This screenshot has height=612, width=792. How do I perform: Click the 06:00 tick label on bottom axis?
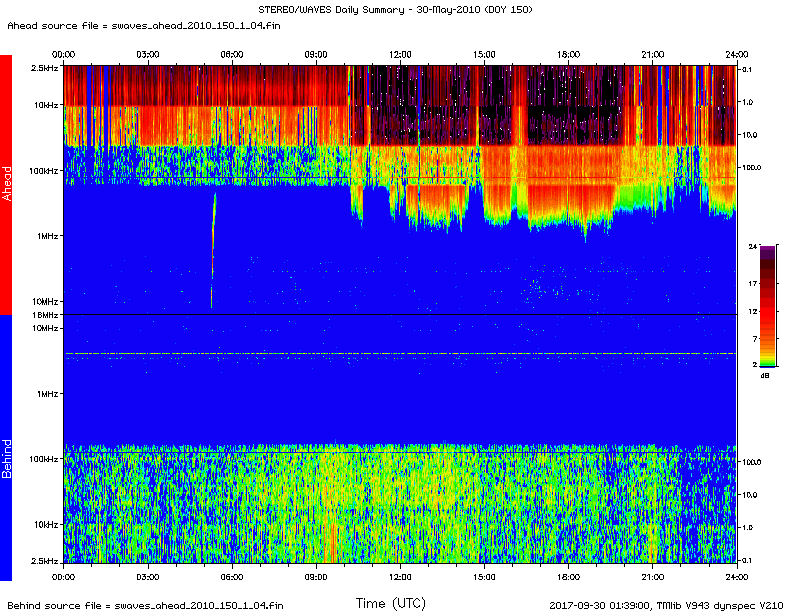point(231,577)
